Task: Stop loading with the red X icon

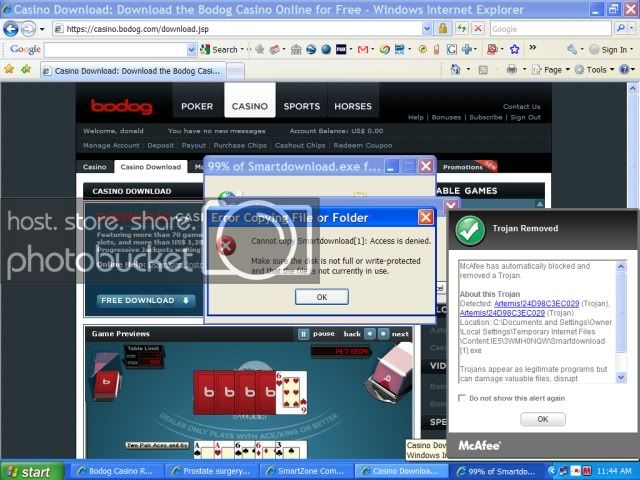Action: 478,29
